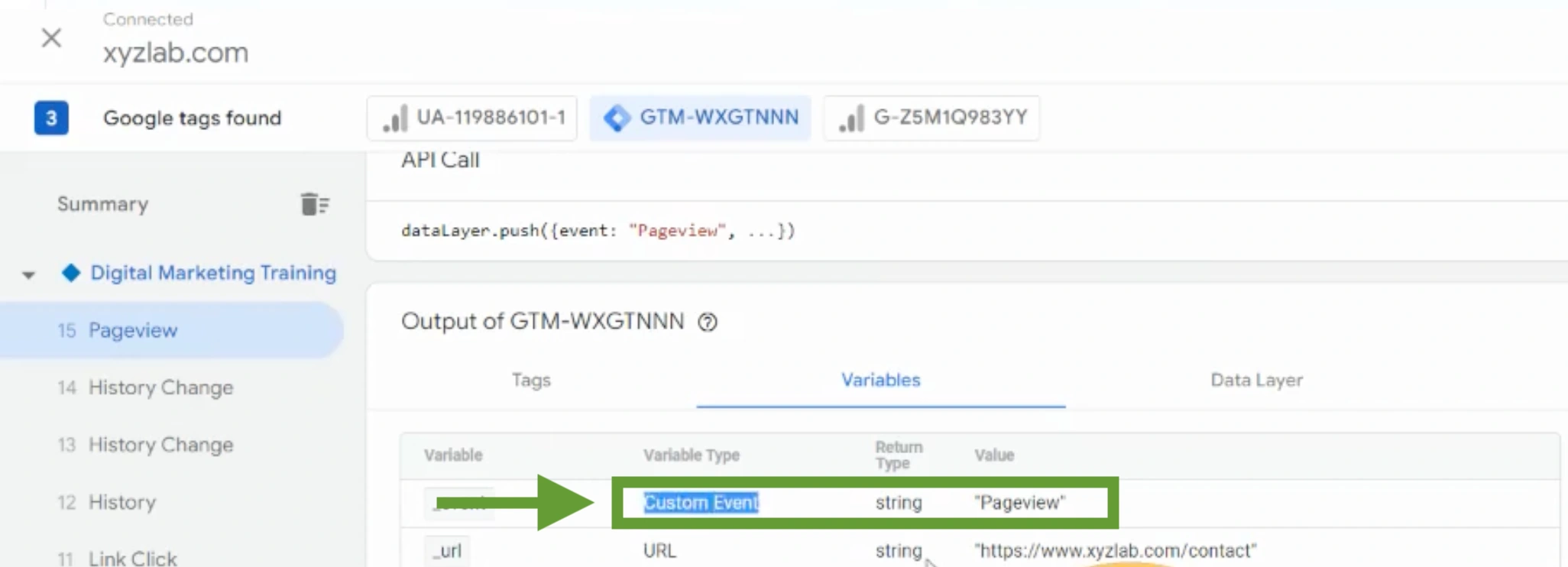Select event 15 Pageview
Image resolution: width=1568 pixels, height=567 pixels.
coord(172,330)
